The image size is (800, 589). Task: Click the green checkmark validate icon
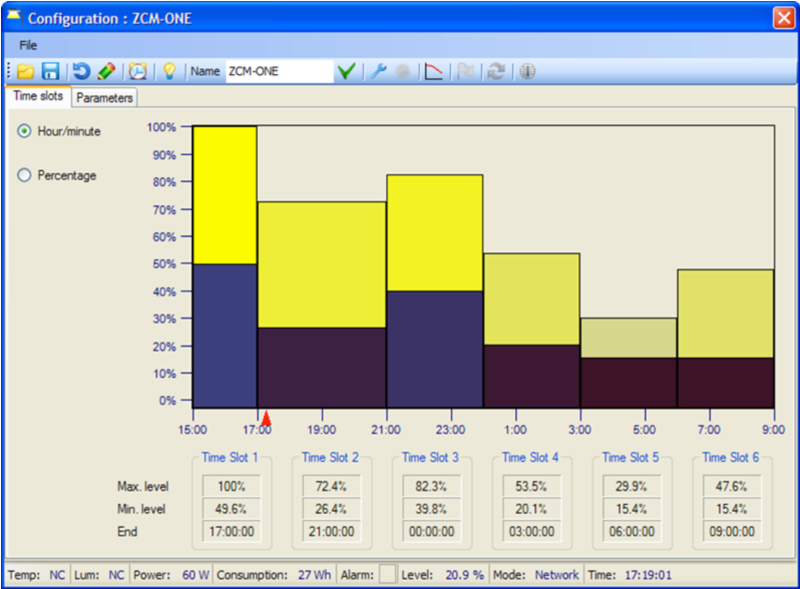(346, 71)
